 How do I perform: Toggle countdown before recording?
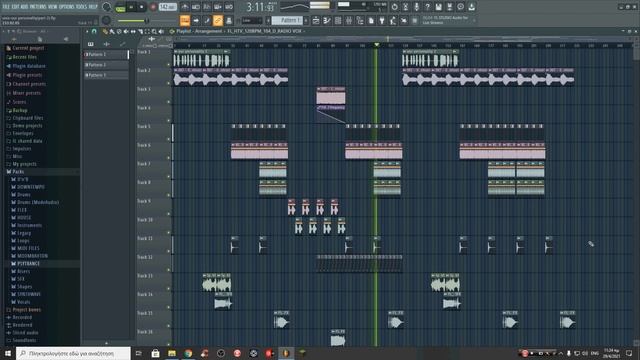207,7
